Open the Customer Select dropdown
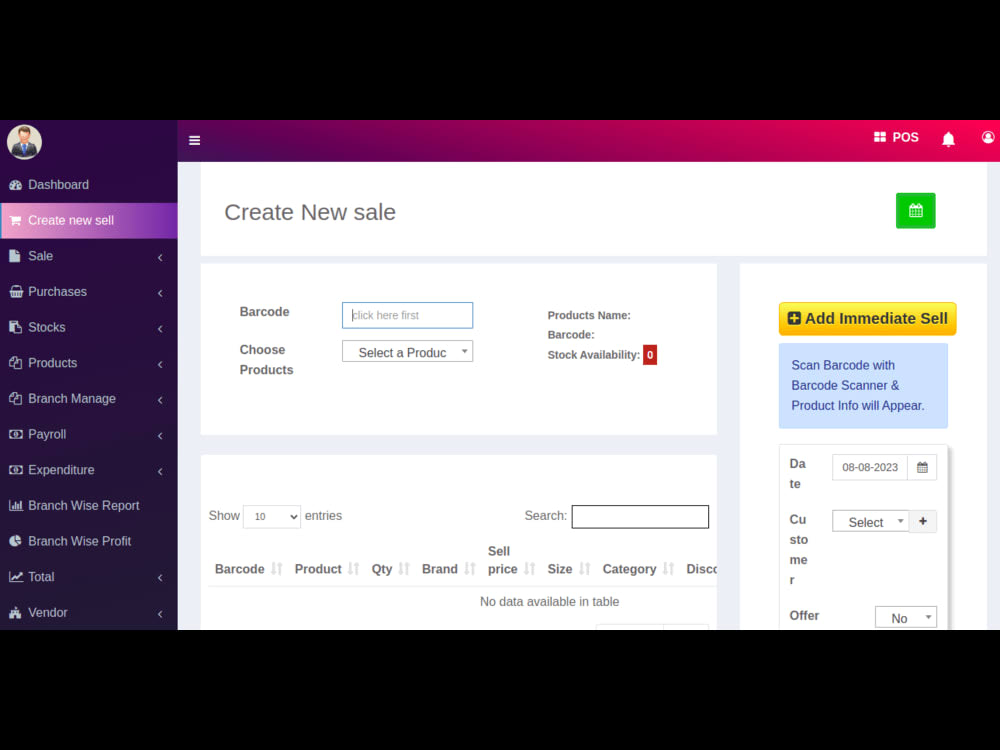Viewport: 1000px width, 750px height. [871, 522]
